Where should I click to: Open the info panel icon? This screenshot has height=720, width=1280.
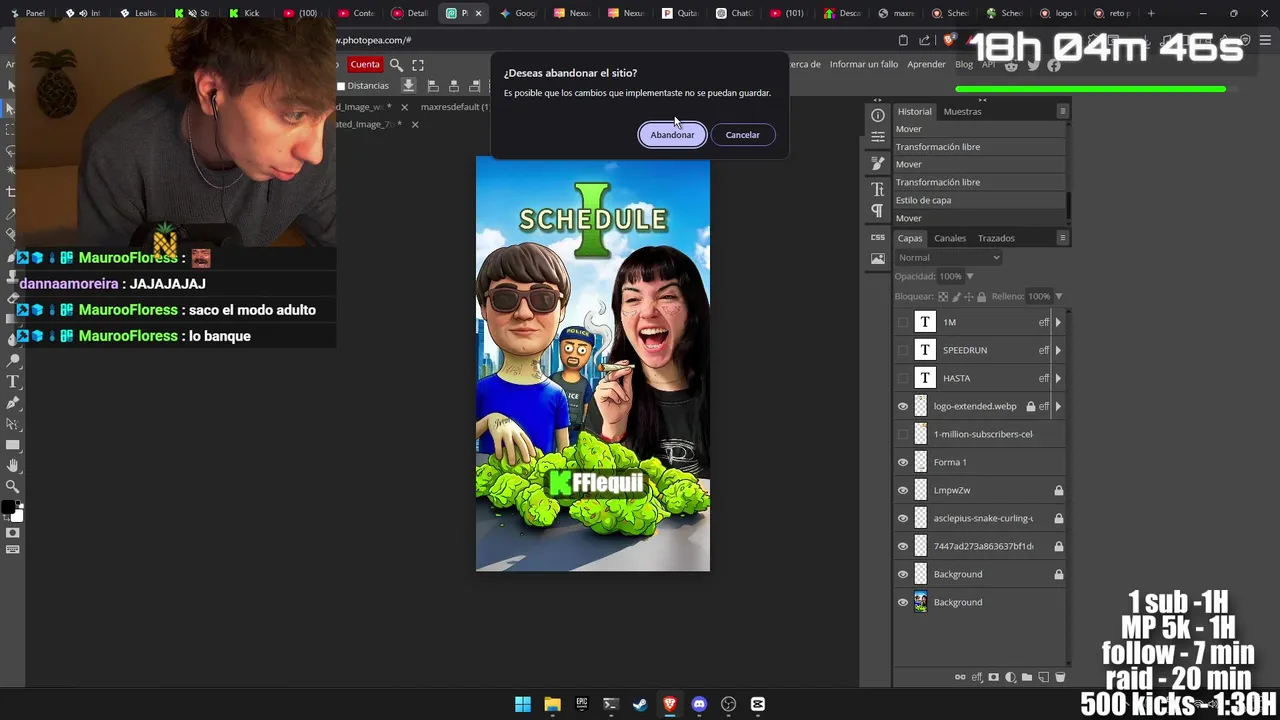(x=878, y=115)
